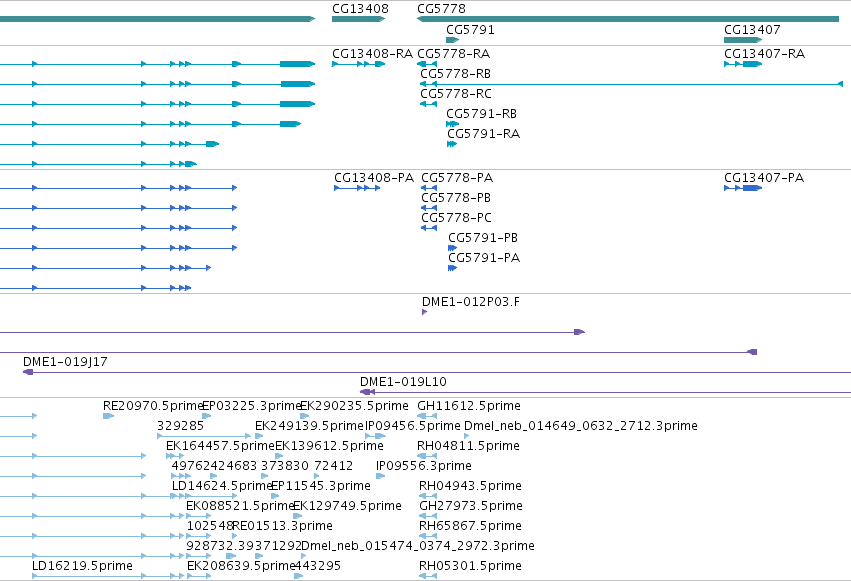The width and height of the screenshot is (851, 581).
Task: Select the CG13408-PA protein label
Action: tap(374, 178)
